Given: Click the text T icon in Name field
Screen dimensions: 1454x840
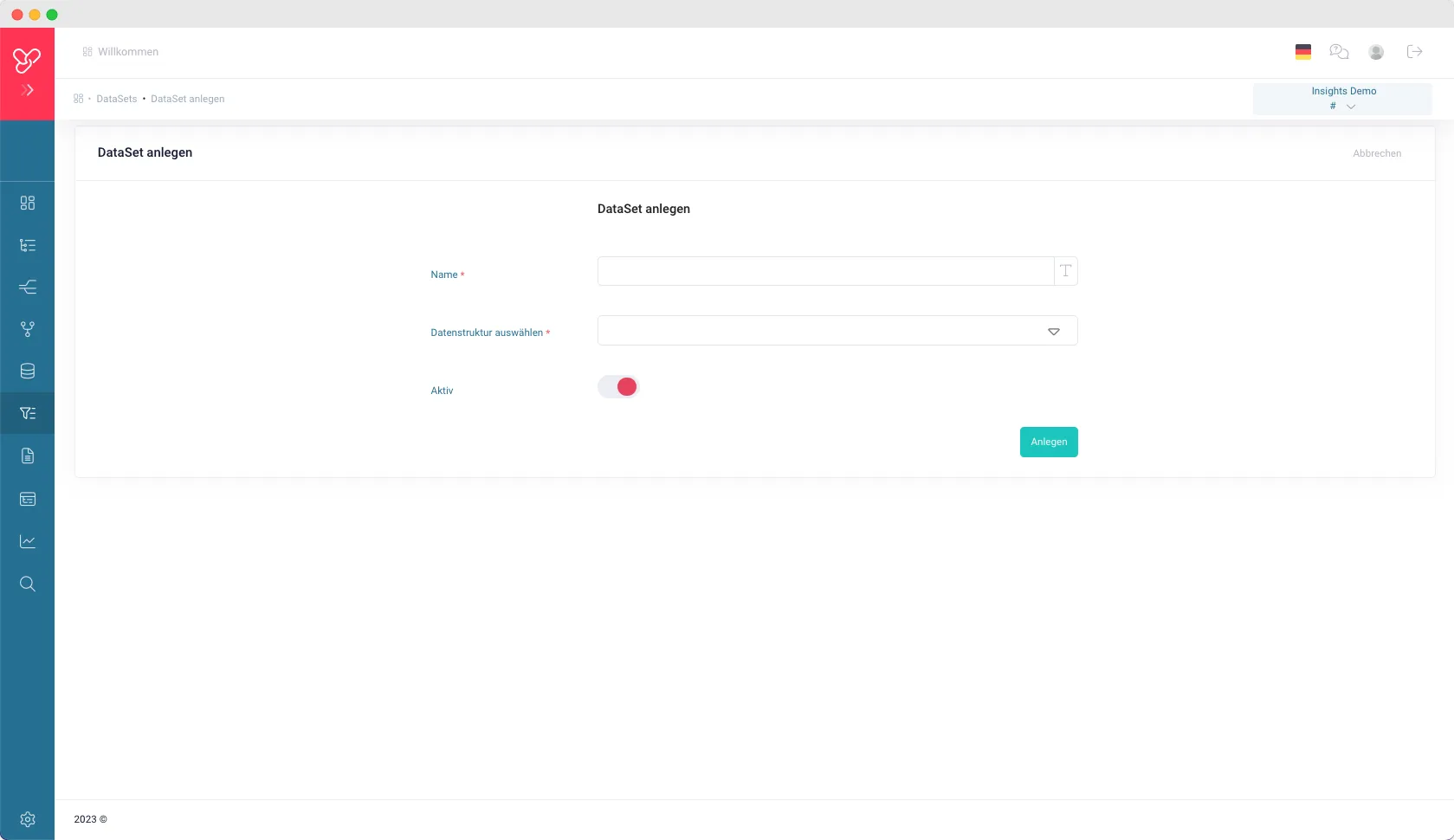Looking at the screenshot, I should pyautogui.click(x=1066, y=271).
